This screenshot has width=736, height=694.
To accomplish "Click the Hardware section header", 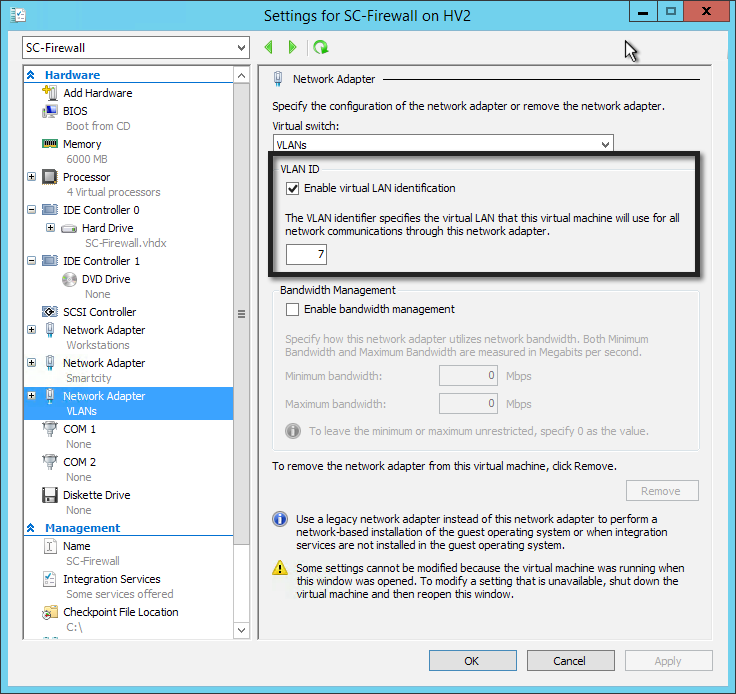I will [x=72, y=75].
